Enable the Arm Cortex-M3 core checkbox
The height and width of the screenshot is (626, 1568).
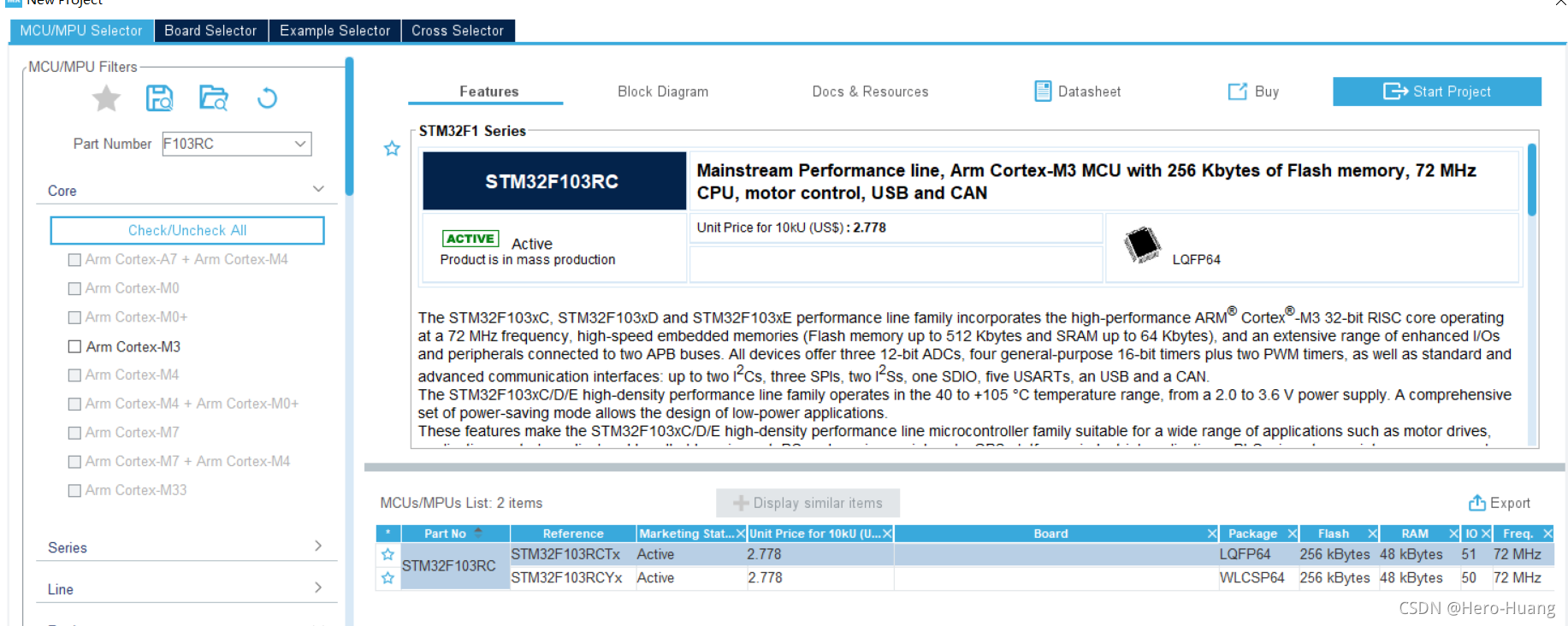(x=74, y=346)
